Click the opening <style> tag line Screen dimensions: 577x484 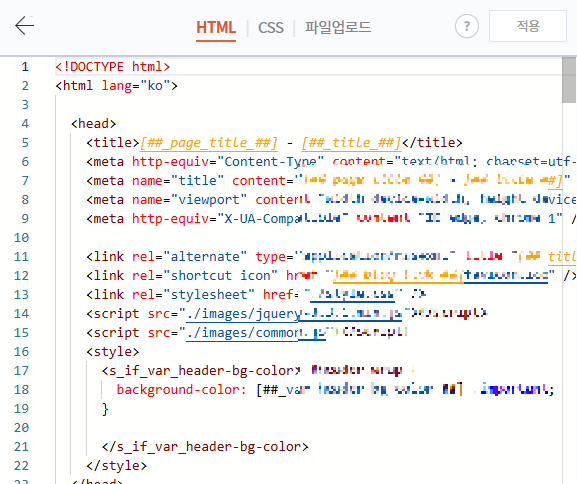[113, 351]
